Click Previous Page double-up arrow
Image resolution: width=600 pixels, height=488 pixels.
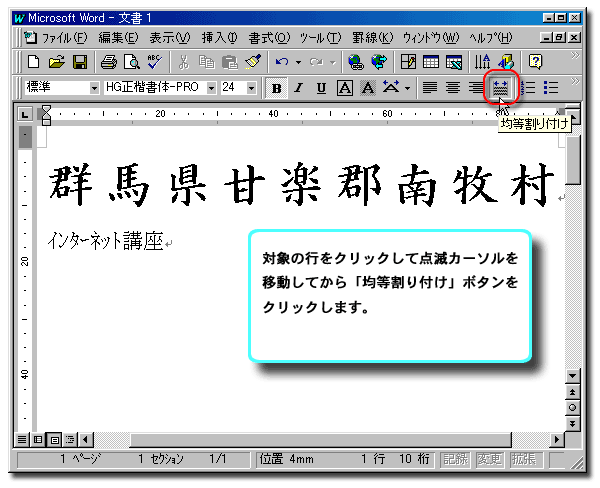(572, 392)
